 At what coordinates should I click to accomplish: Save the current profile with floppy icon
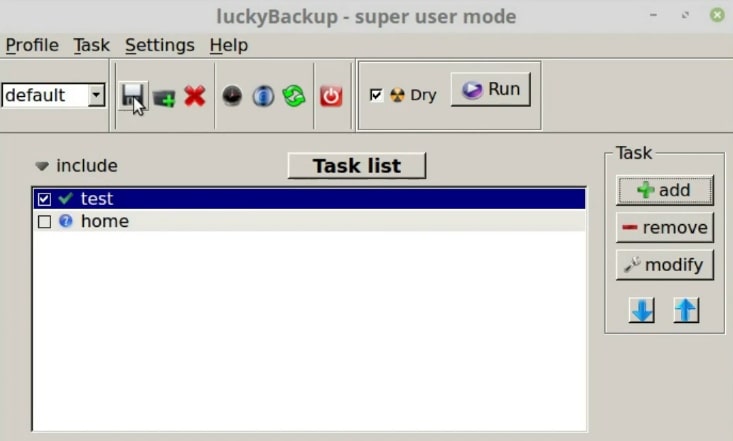[133, 96]
